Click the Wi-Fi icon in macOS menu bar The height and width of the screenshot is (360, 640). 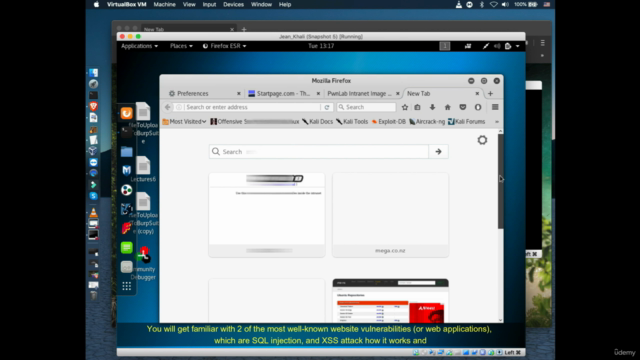493,4
